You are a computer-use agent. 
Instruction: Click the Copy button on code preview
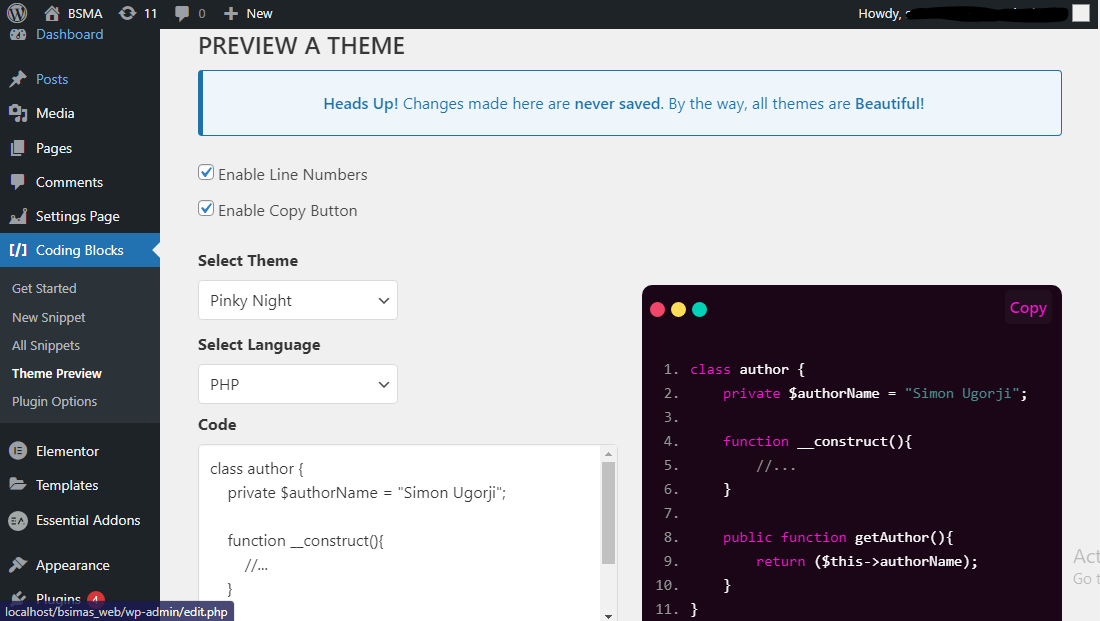(x=1028, y=308)
